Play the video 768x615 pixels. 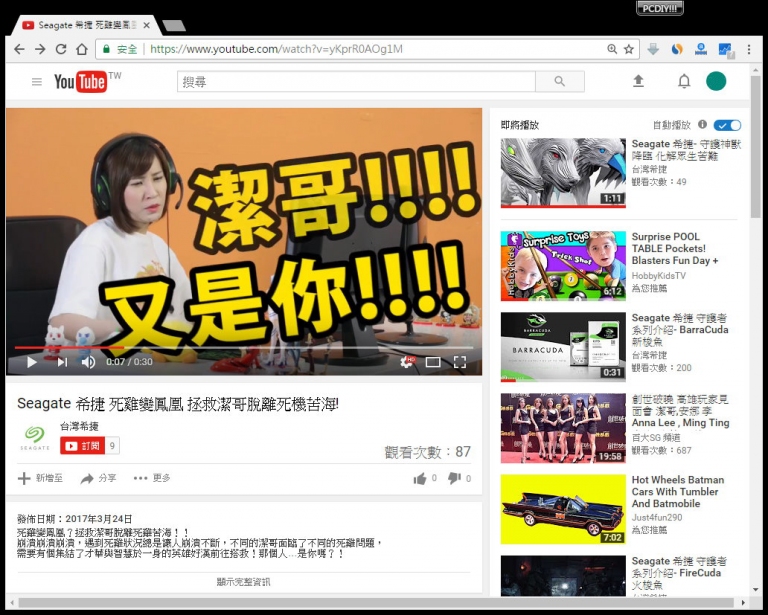point(32,362)
